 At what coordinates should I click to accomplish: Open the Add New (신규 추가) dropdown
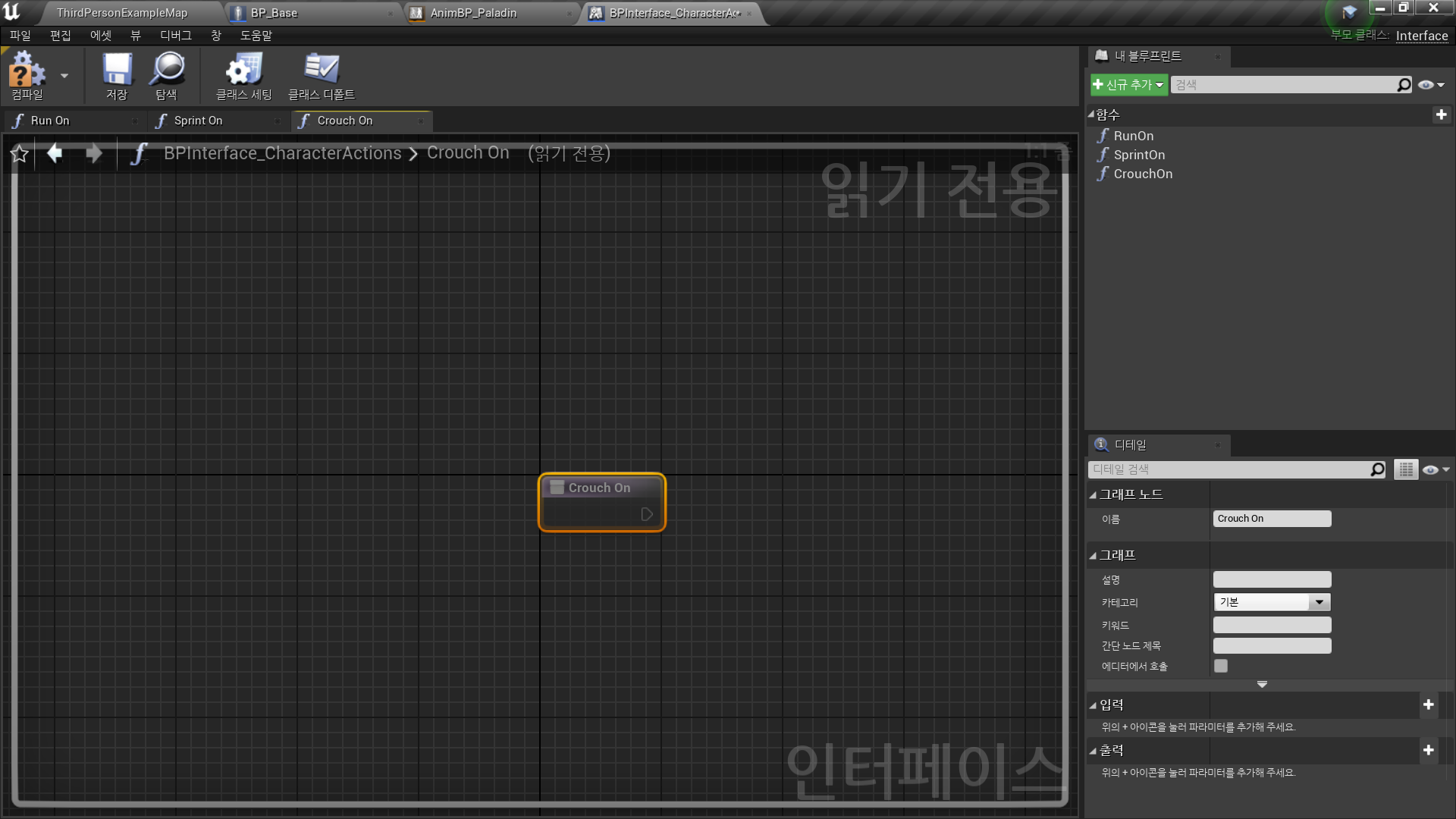coord(1128,85)
